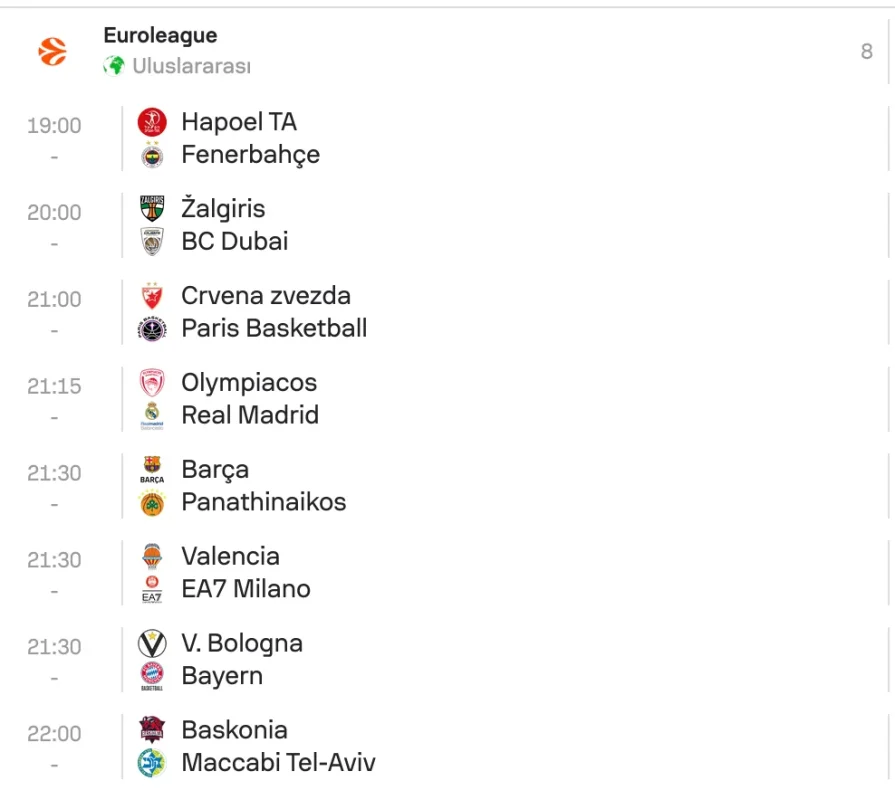The height and width of the screenshot is (800, 895).
Task: Click the match count number 8
Action: click(x=866, y=51)
